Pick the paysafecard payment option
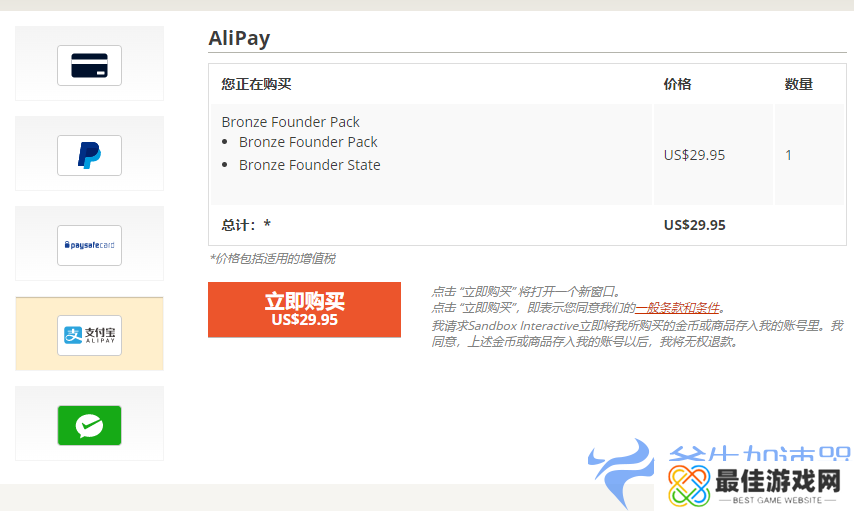The height and width of the screenshot is (511, 854). click(x=89, y=245)
